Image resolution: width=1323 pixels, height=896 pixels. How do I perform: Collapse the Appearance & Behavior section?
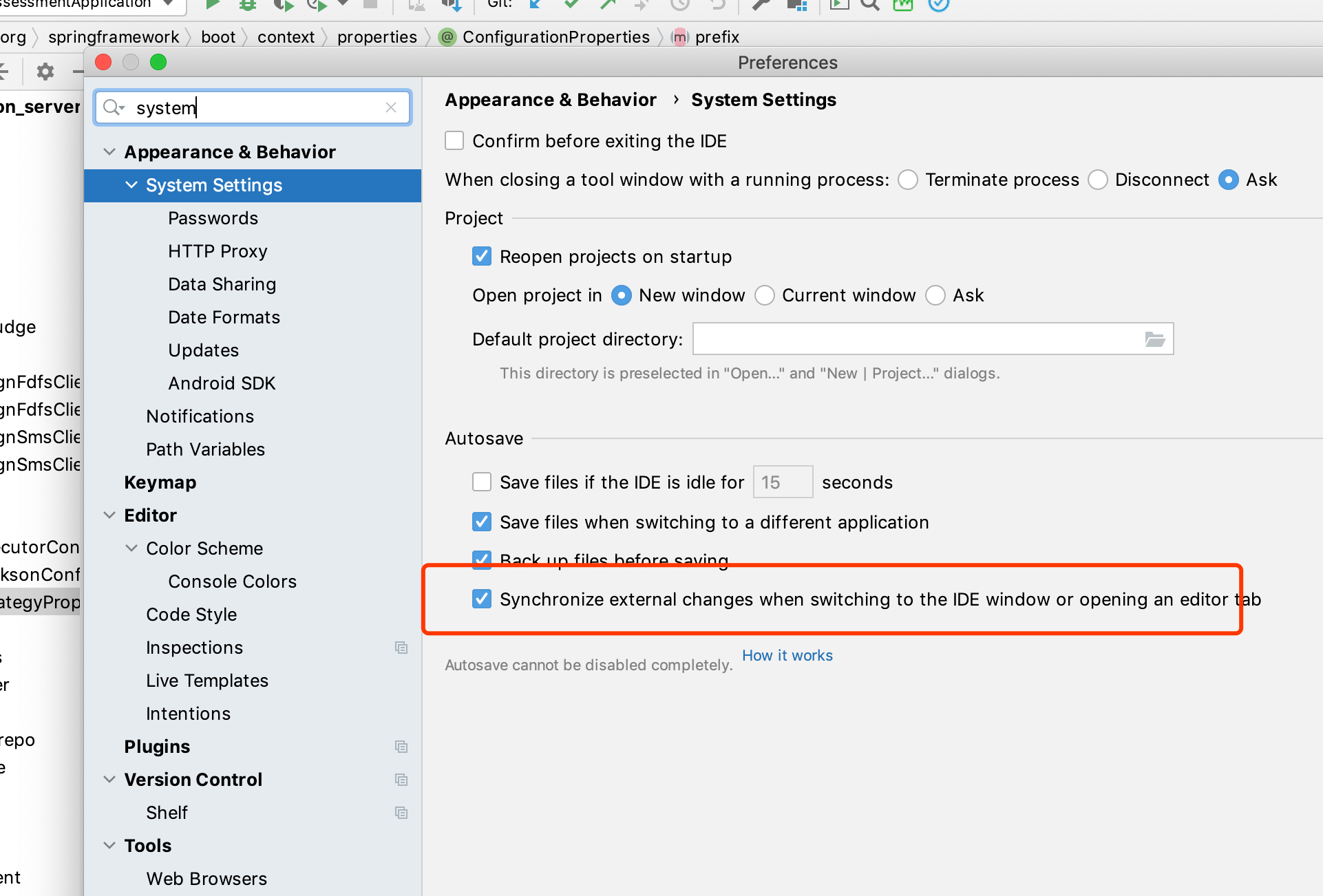click(109, 152)
